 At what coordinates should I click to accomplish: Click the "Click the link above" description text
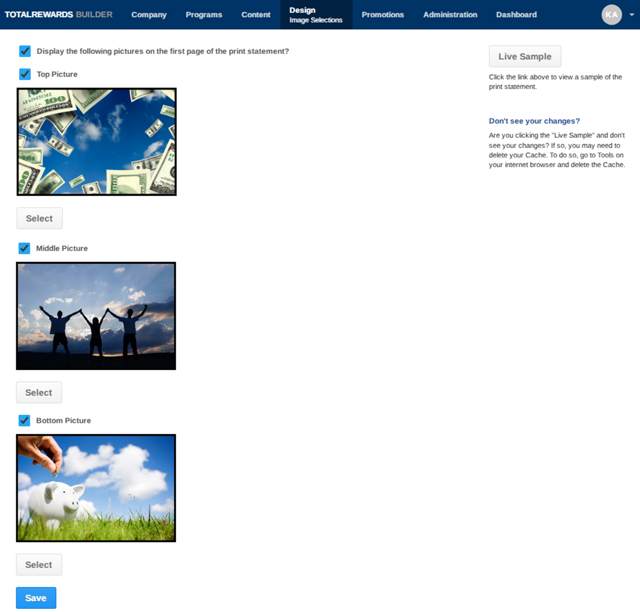(x=556, y=82)
